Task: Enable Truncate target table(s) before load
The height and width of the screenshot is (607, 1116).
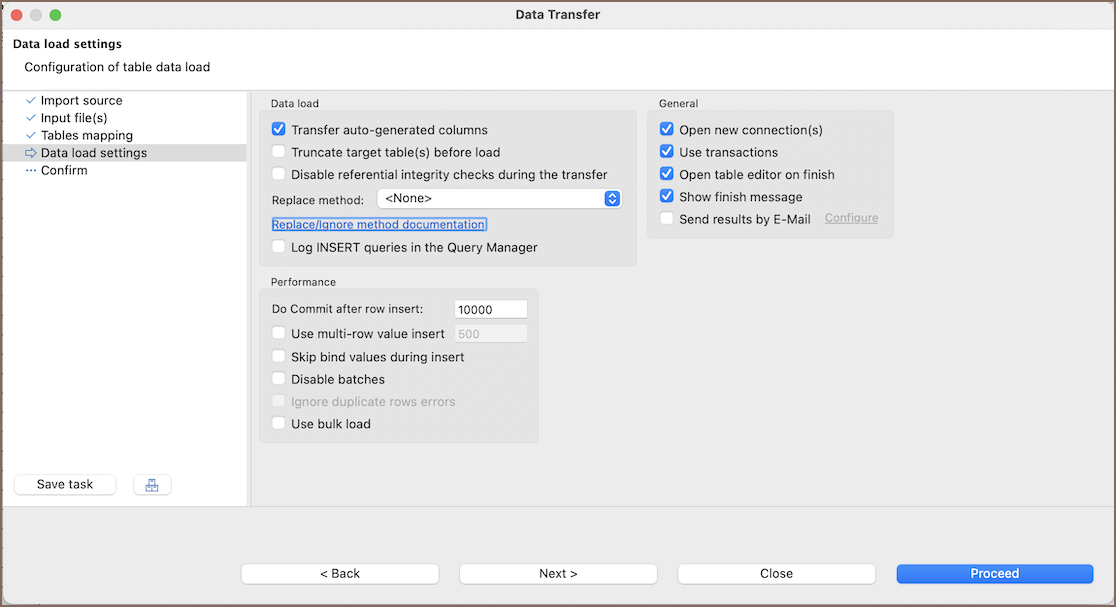Action: pyautogui.click(x=279, y=152)
